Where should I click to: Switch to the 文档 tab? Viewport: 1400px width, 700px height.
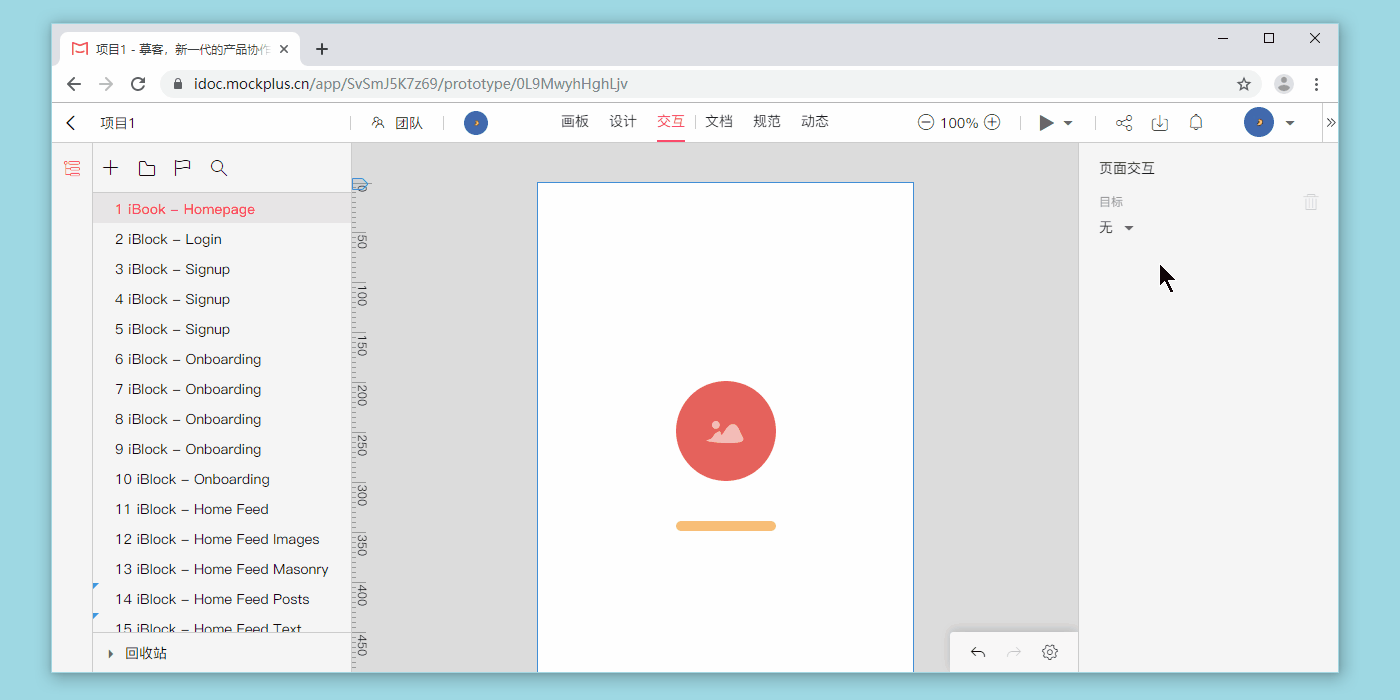coord(719,122)
